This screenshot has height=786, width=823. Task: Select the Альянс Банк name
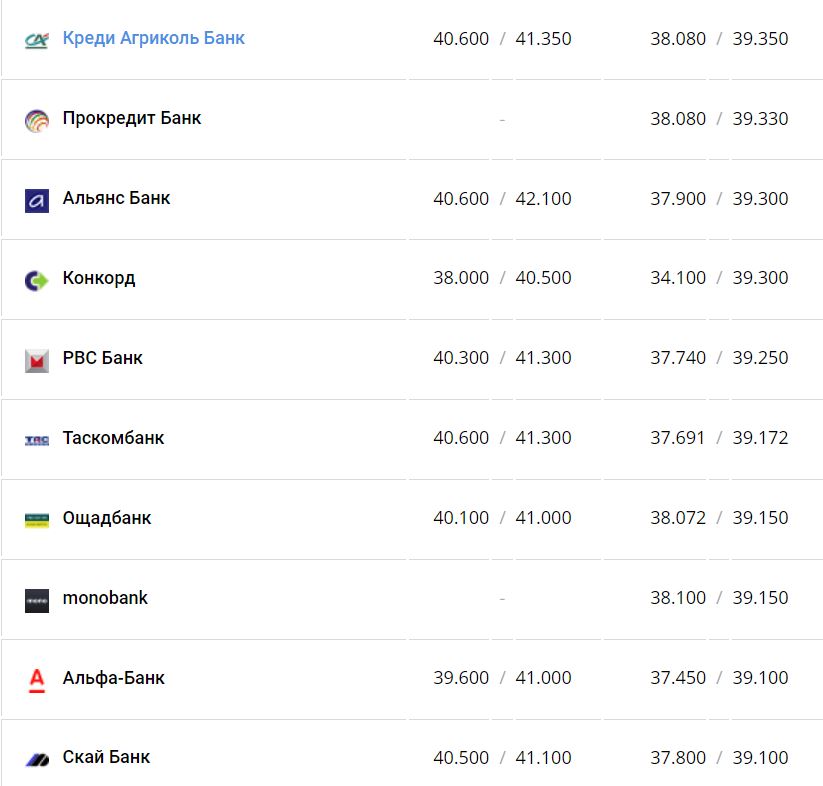116,198
